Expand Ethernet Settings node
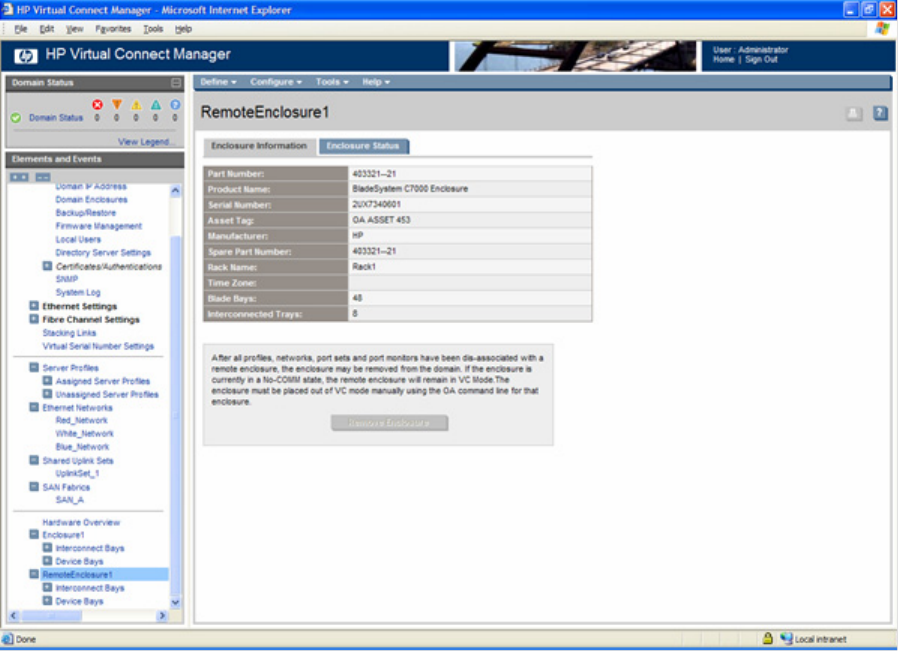 pyautogui.click(x=34, y=306)
